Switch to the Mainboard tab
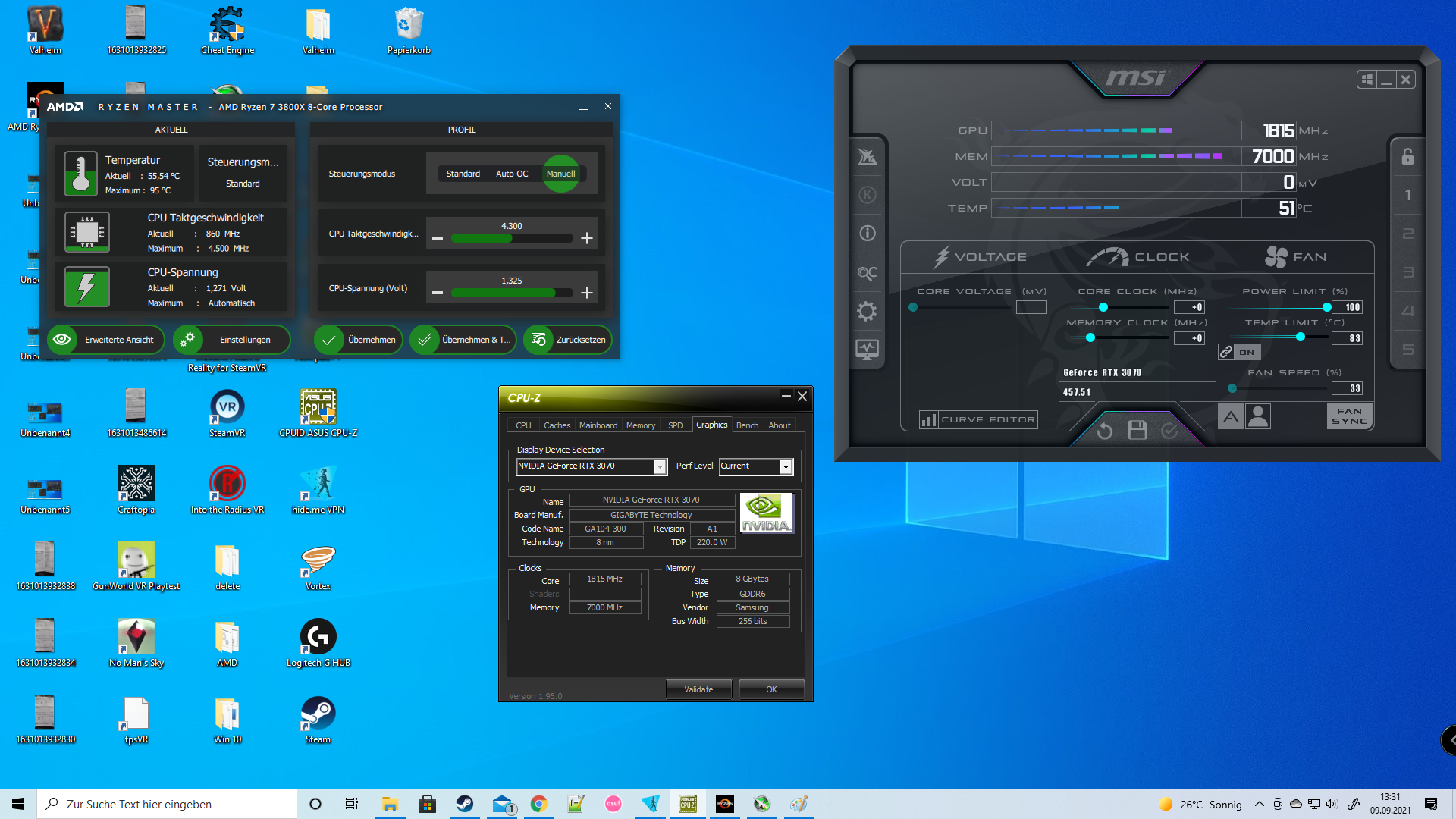The height and width of the screenshot is (819, 1456). (598, 425)
